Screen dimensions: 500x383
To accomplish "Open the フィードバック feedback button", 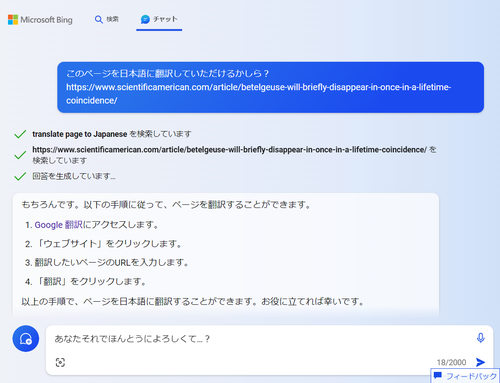I will (465, 376).
